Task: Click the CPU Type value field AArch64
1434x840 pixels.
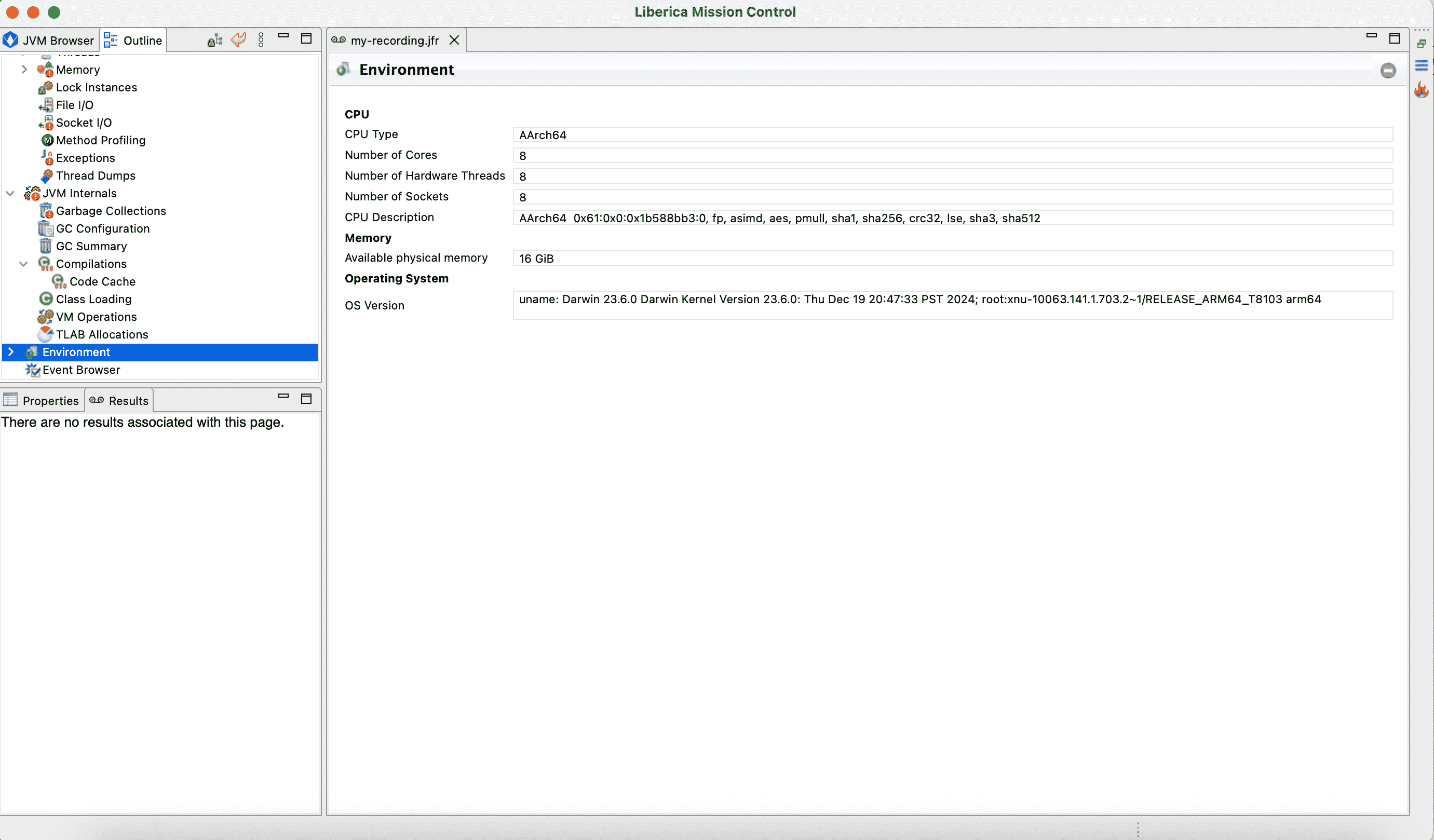Action: point(953,135)
